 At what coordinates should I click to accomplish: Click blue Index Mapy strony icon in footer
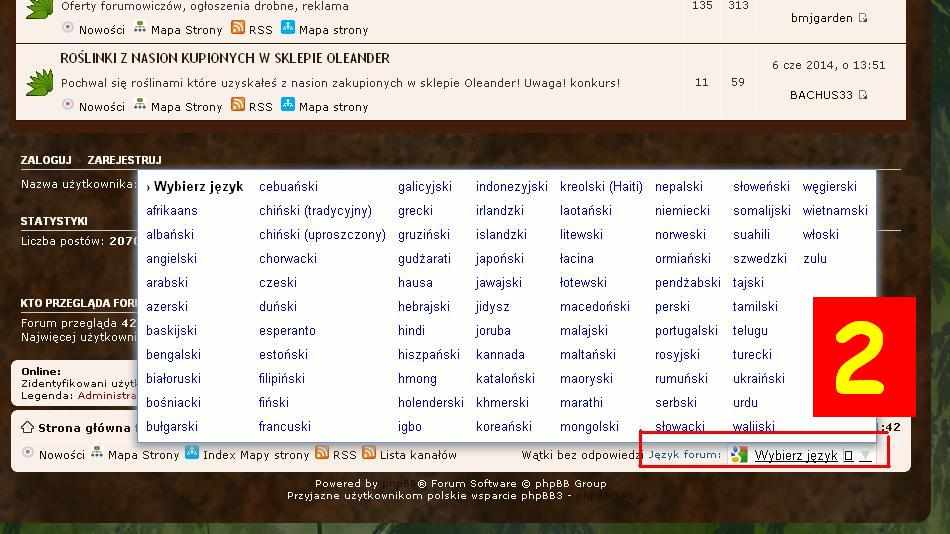(x=192, y=453)
